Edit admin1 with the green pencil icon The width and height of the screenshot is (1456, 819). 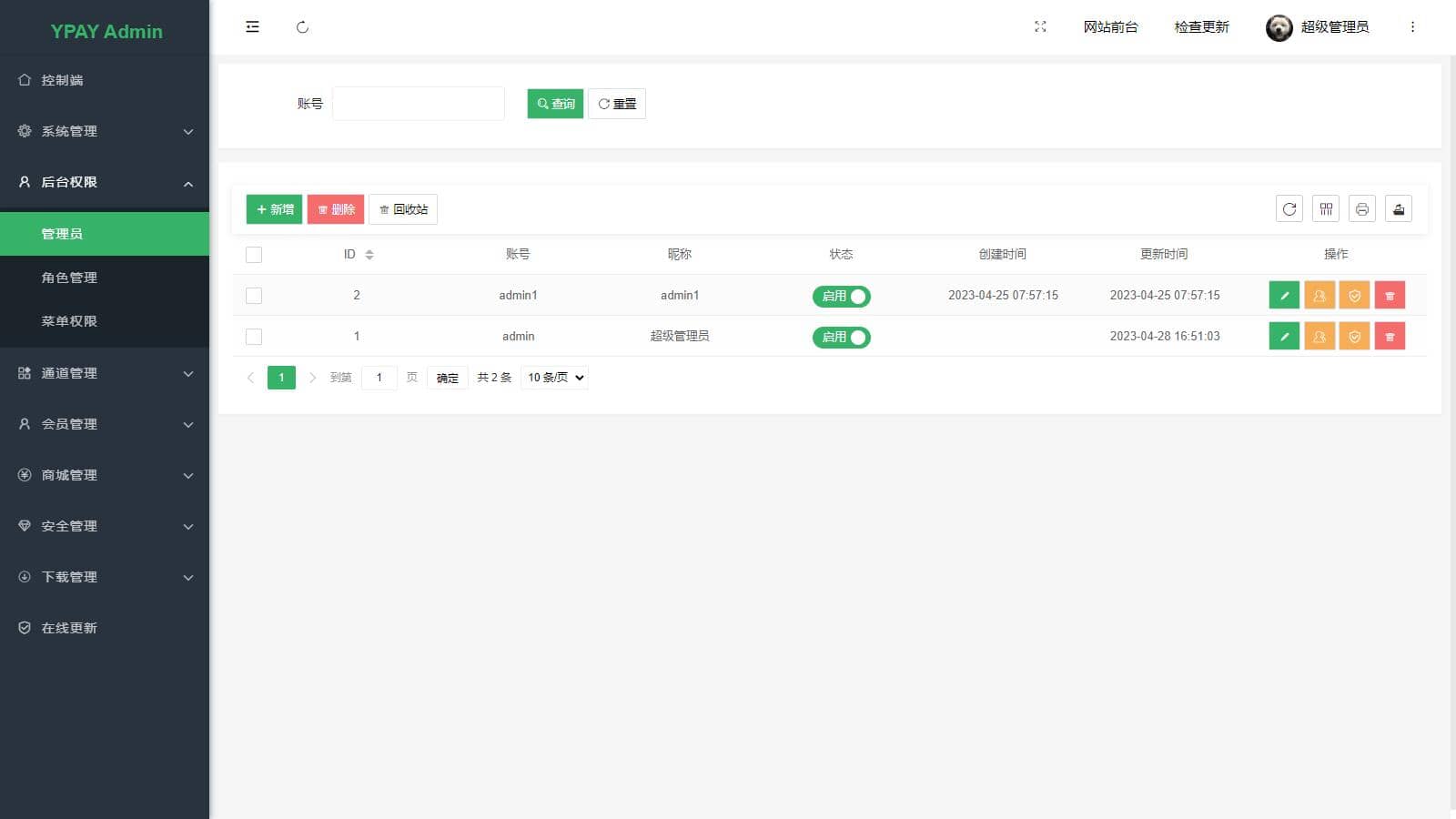point(1284,296)
